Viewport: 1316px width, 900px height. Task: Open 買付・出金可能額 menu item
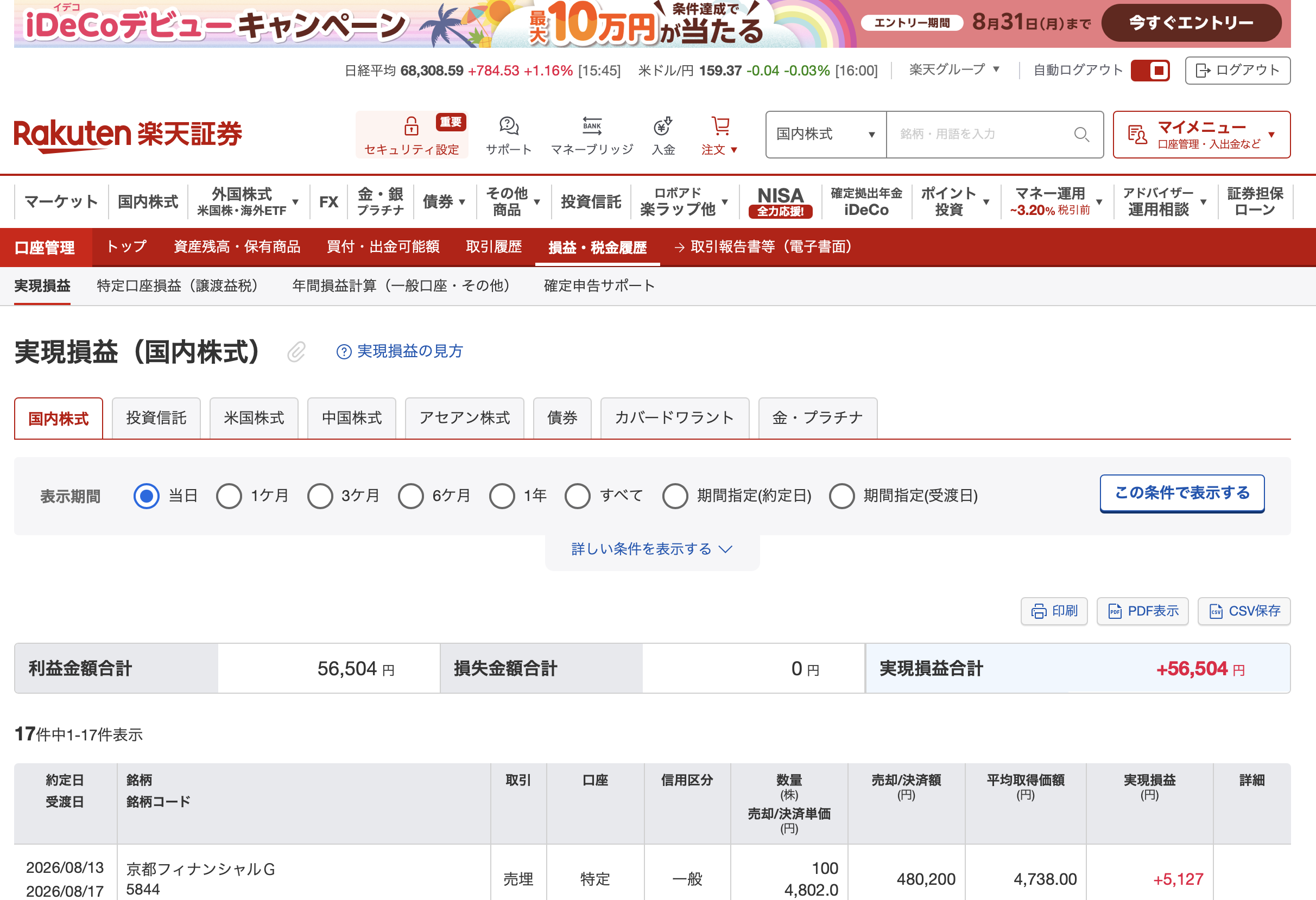click(x=383, y=248)
